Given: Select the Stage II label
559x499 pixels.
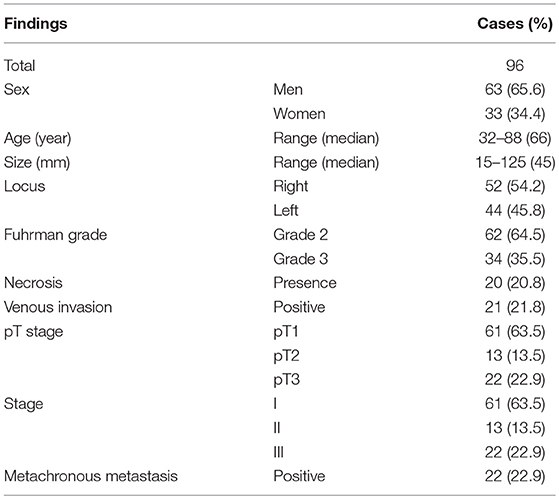Looking at the screenshot, I should click(277, 428).
